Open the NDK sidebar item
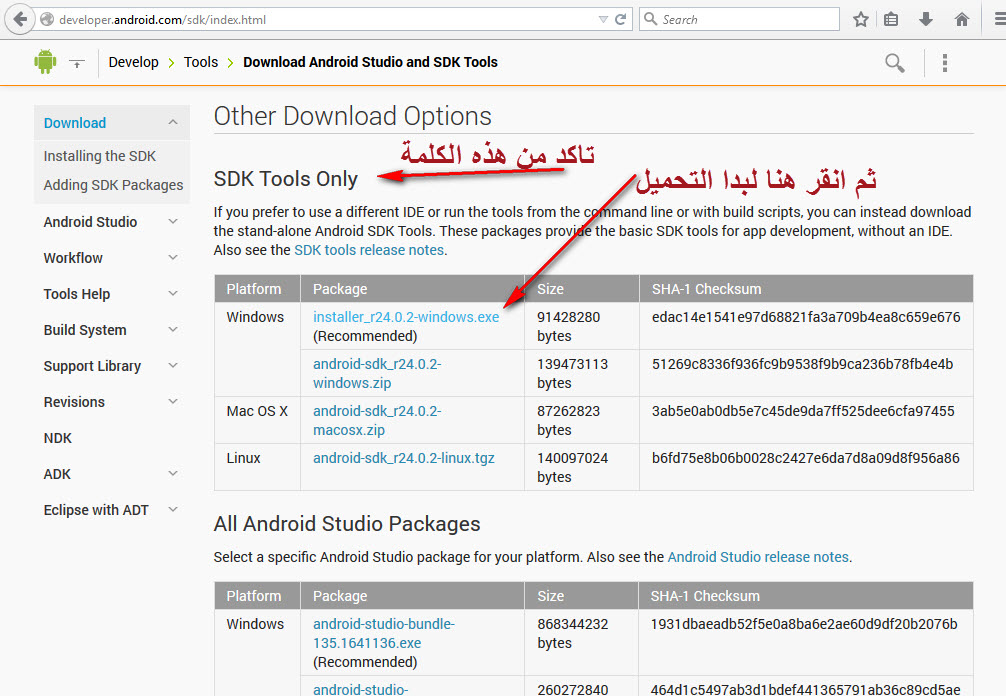This screenshot has width=1006, height=696. coord(58,438)
